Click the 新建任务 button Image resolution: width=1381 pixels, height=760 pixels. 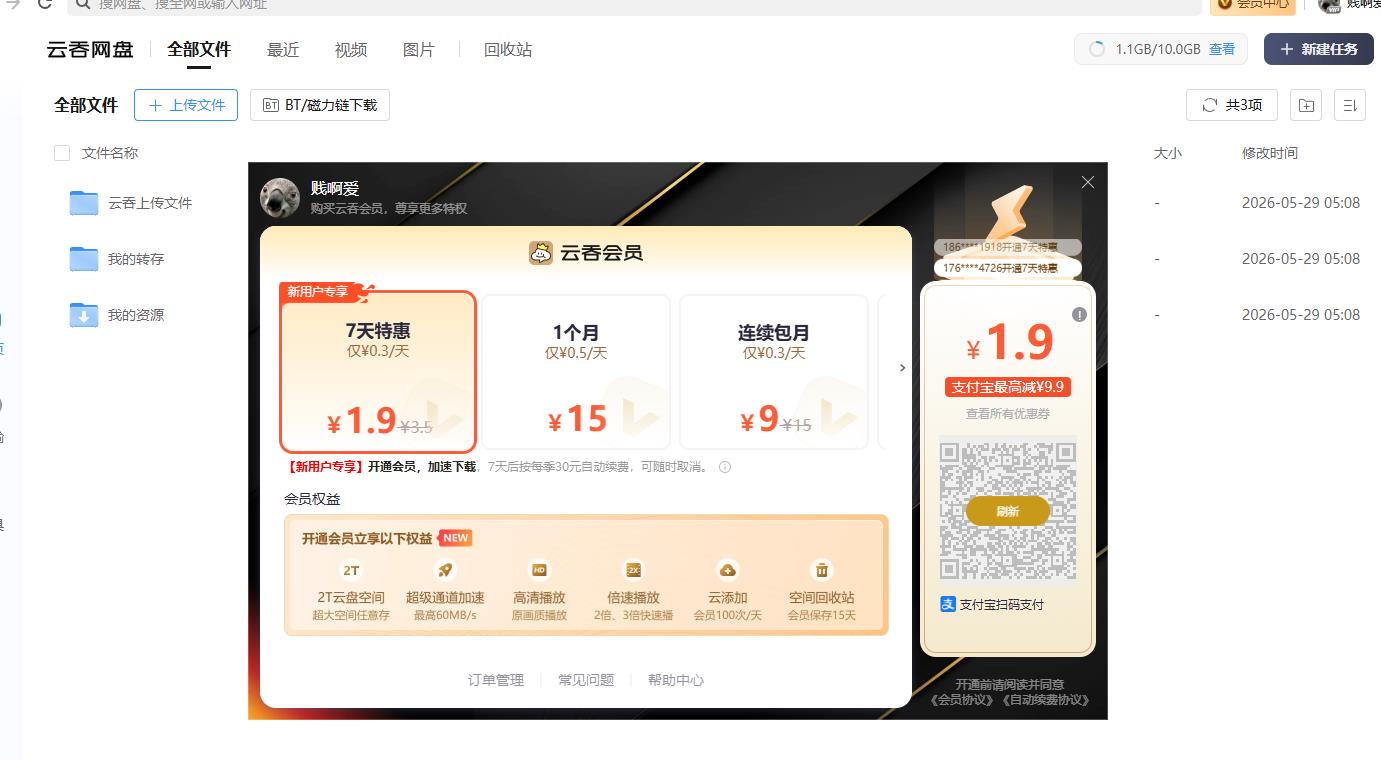point(1319,49)
